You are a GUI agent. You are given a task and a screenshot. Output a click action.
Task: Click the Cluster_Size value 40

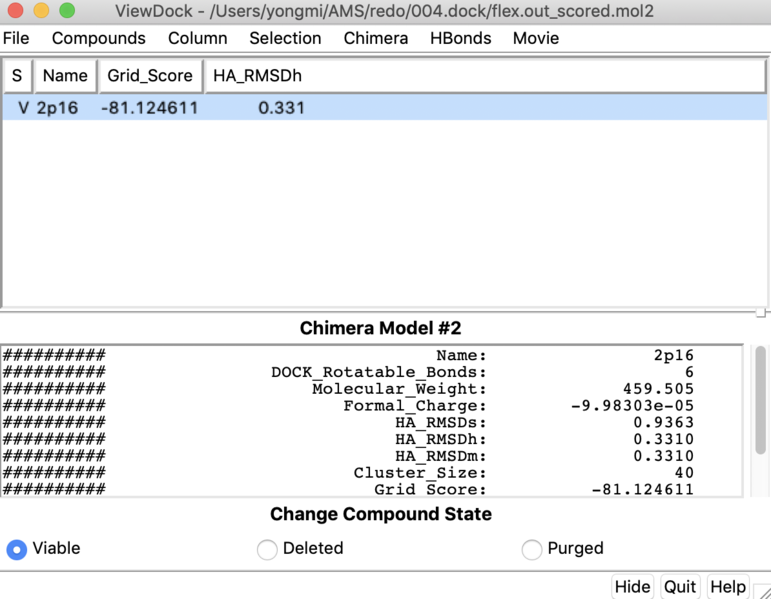tap(684, 473)
